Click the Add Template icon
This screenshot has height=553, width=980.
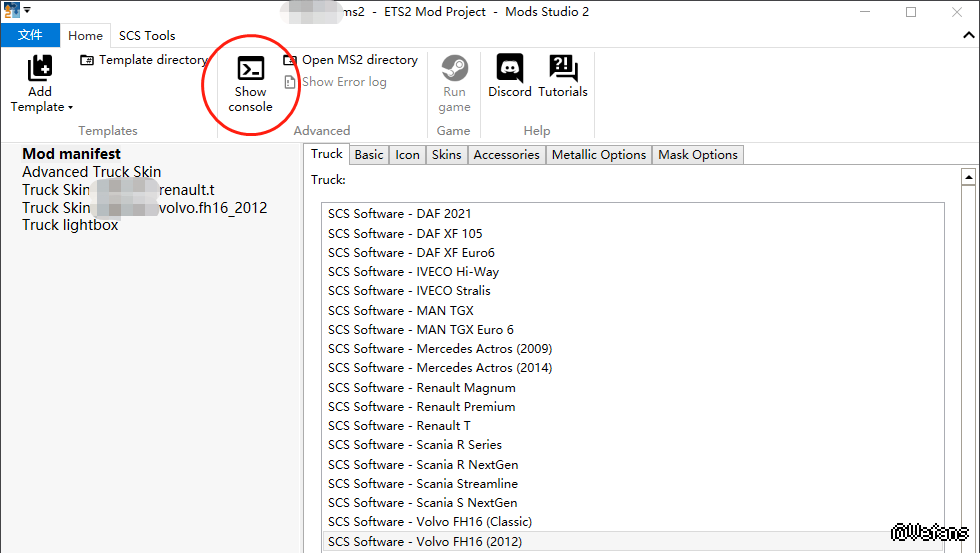[40, 68]
